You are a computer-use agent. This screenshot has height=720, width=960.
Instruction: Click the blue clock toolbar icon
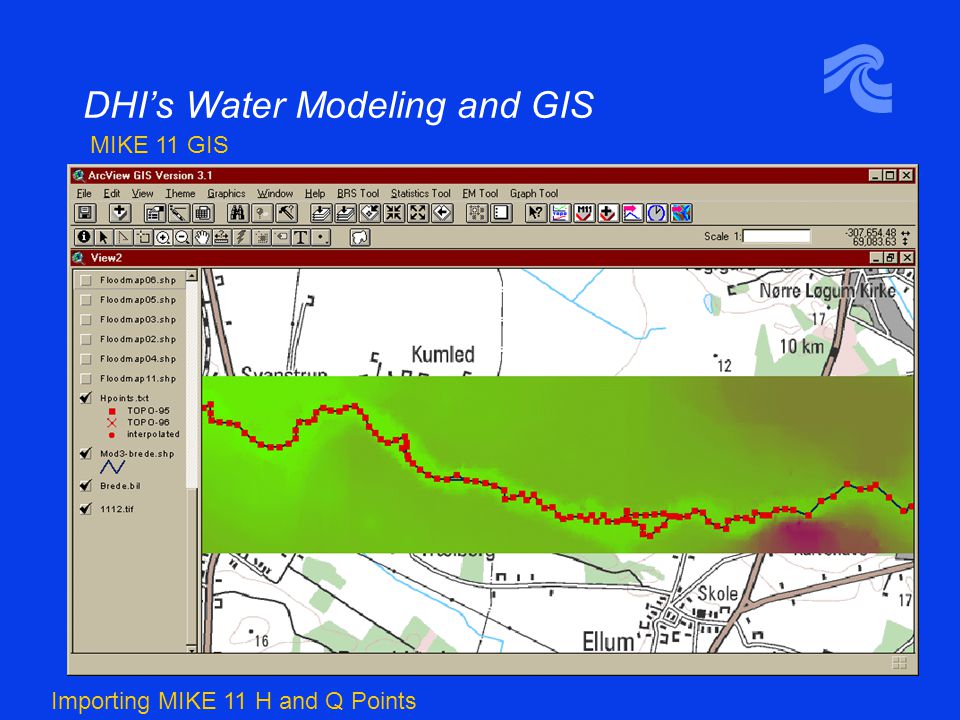(x=656, y=213)
